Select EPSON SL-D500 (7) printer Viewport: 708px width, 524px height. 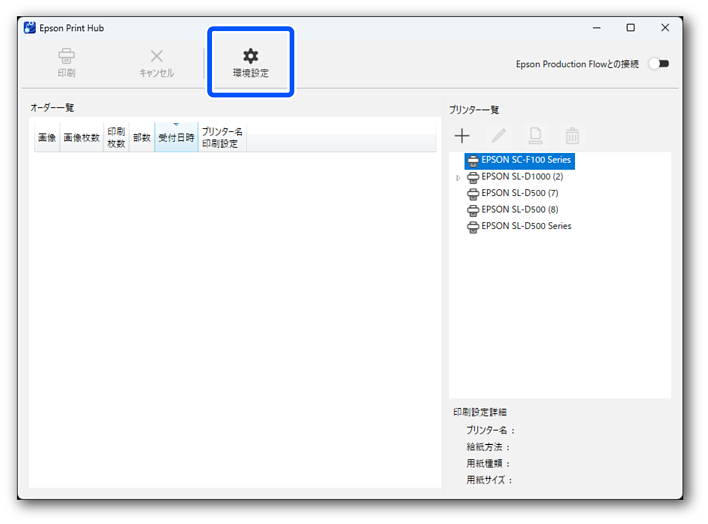coord(519,193)
